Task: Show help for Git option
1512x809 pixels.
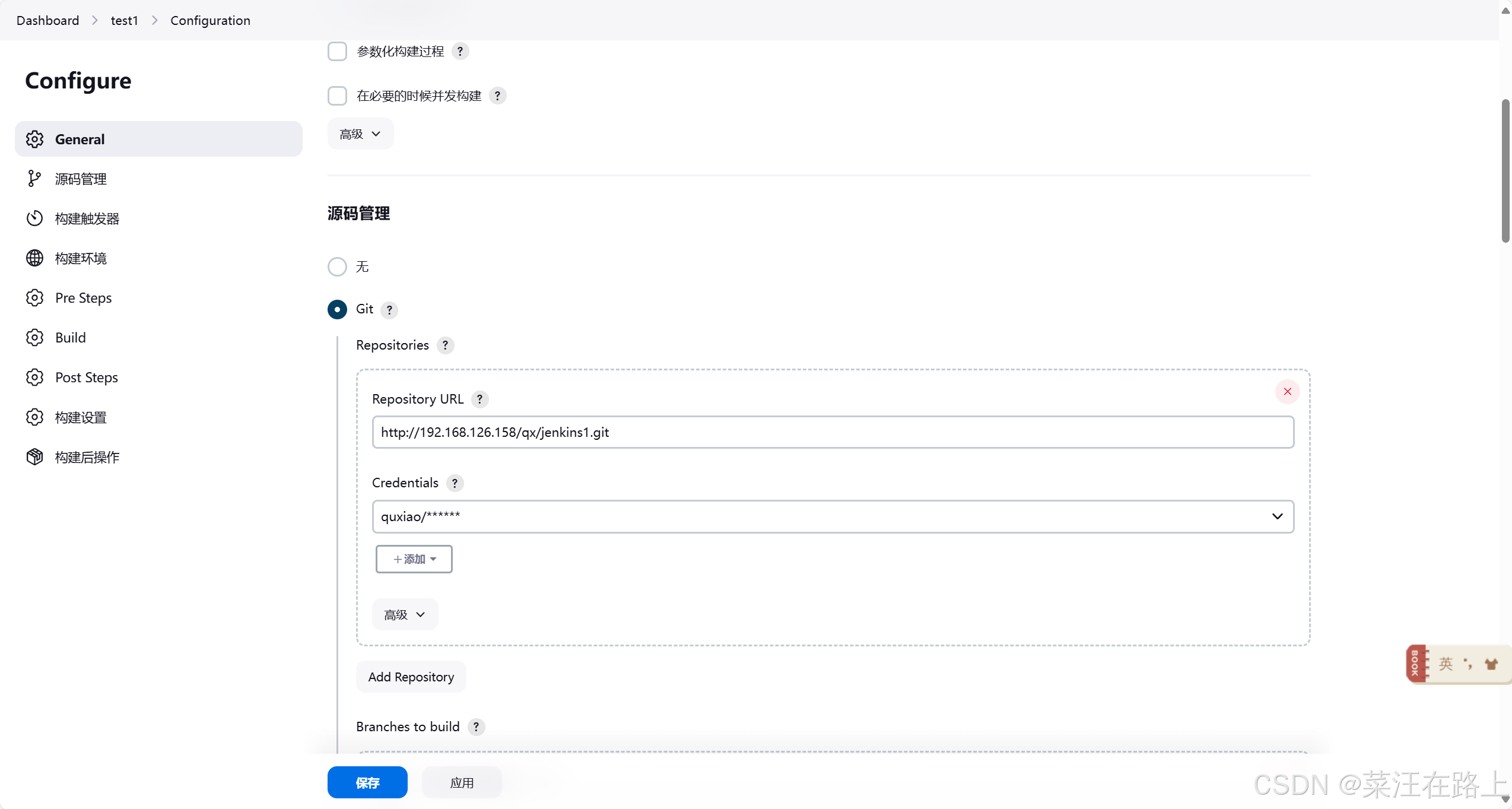Action: (x=389, y=310)
